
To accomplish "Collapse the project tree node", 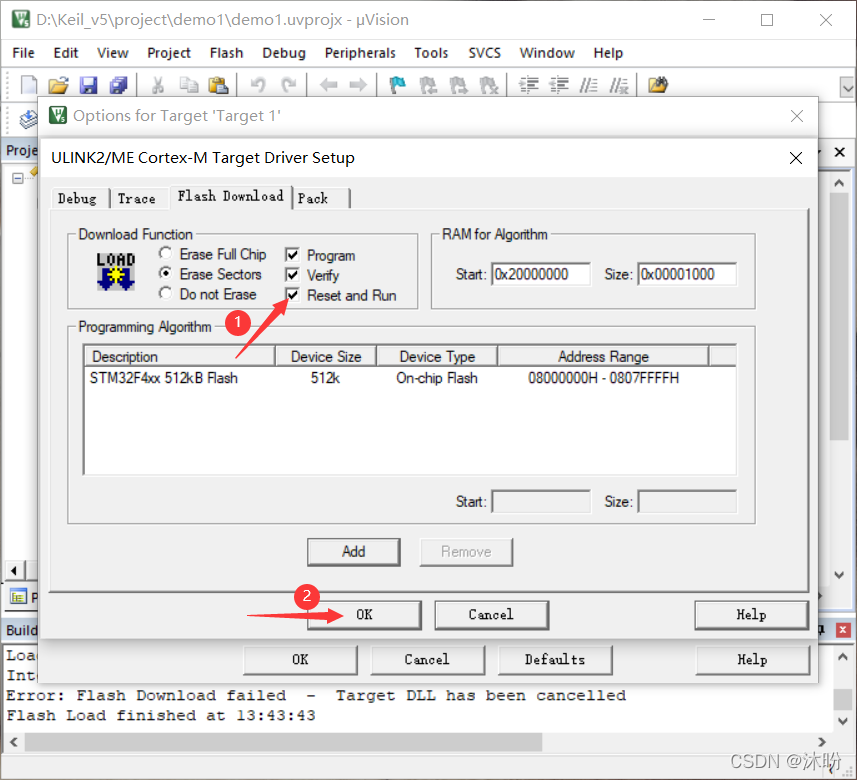I will 17,178.
